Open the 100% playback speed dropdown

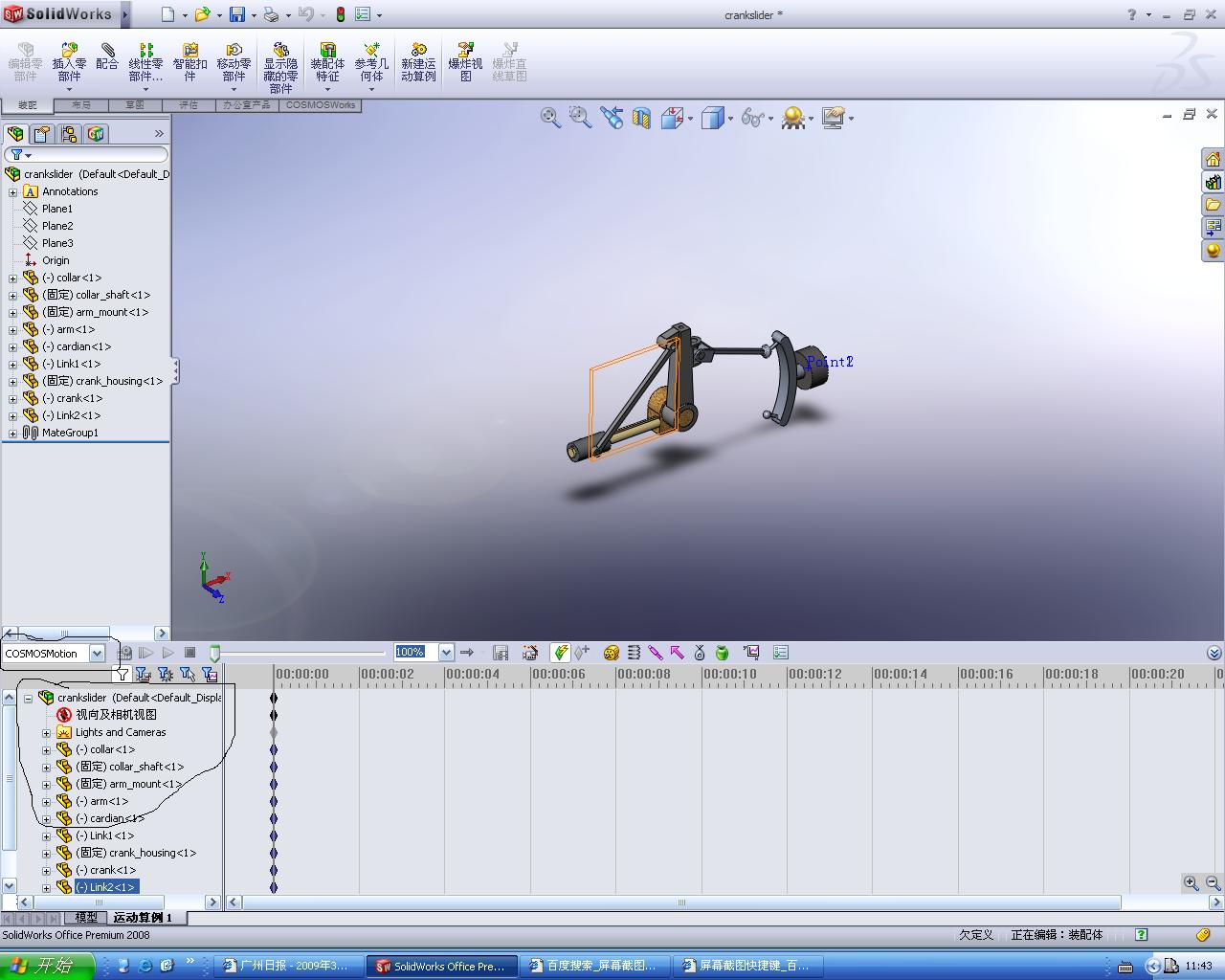[446, 653]
